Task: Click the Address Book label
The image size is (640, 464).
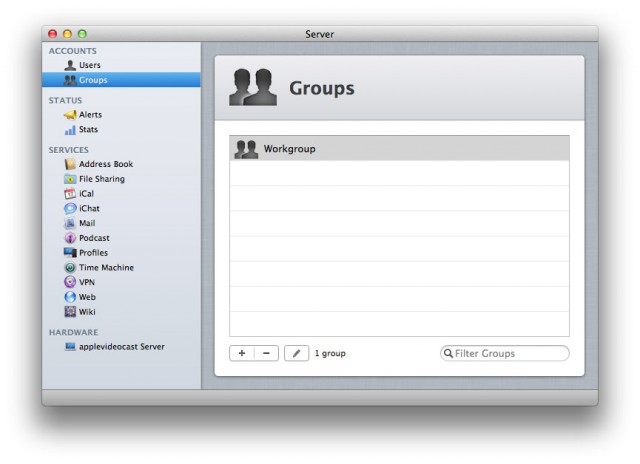Action: (x=106, y=164)
